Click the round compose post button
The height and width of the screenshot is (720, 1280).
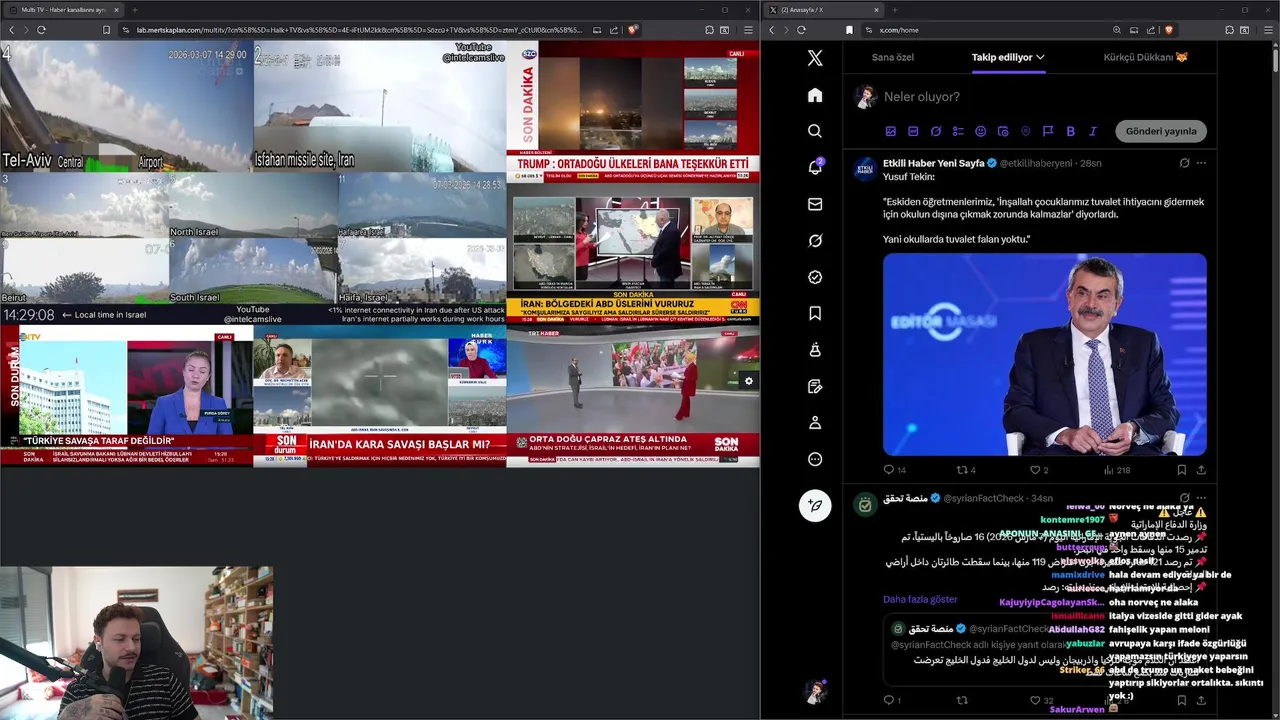pyautogui.click(x=815, y=505)
